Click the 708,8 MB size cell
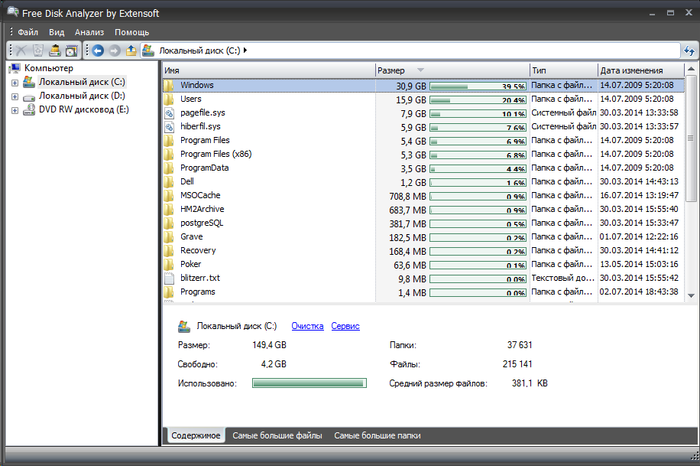The width and height of the screenshot is (700, 466). pyautogui.click(x=408, y=196)
